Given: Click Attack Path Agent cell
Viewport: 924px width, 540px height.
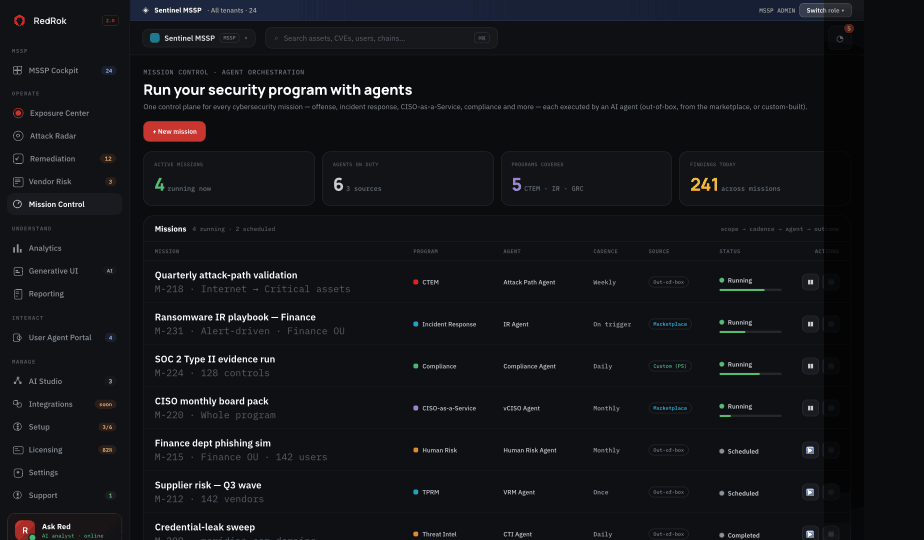Looking at the screenshot, I should [x=529, y=282].
